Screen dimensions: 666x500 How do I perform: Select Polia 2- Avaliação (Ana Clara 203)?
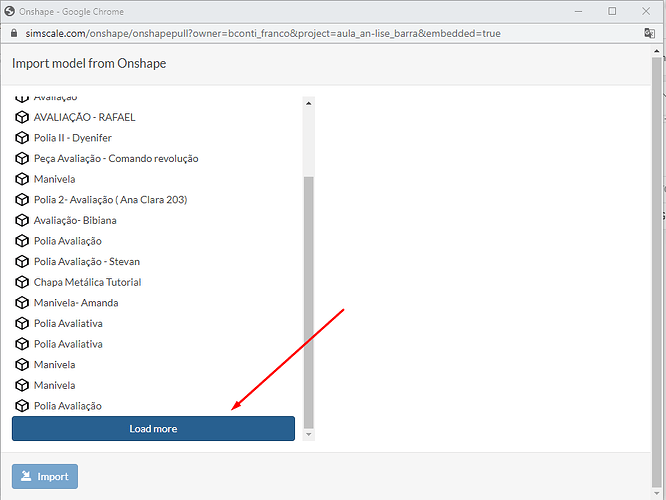(110, 200)
